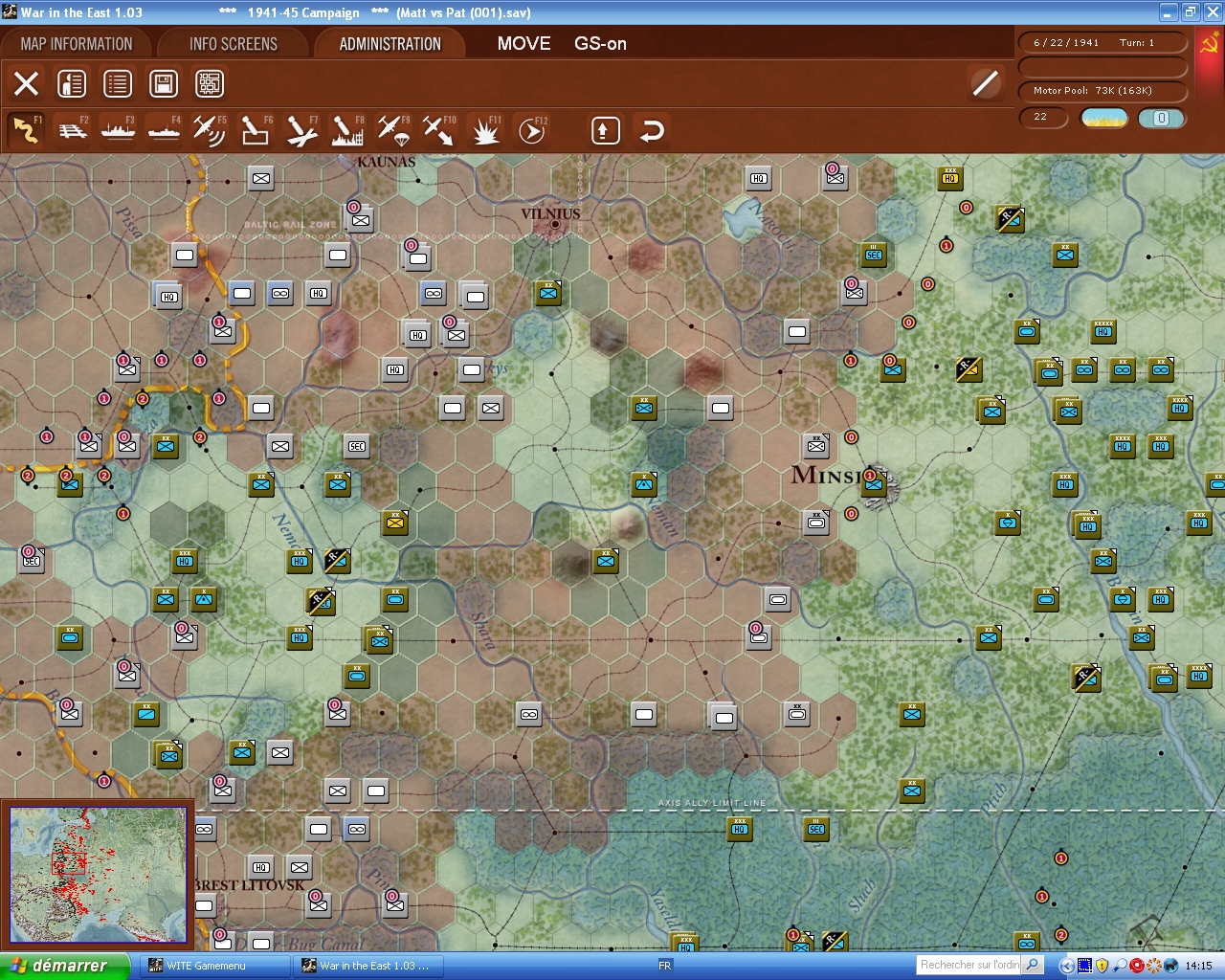1225x980 pixels.
Task: Click the taskbar search magnifier button
Action: [1033, 965]
